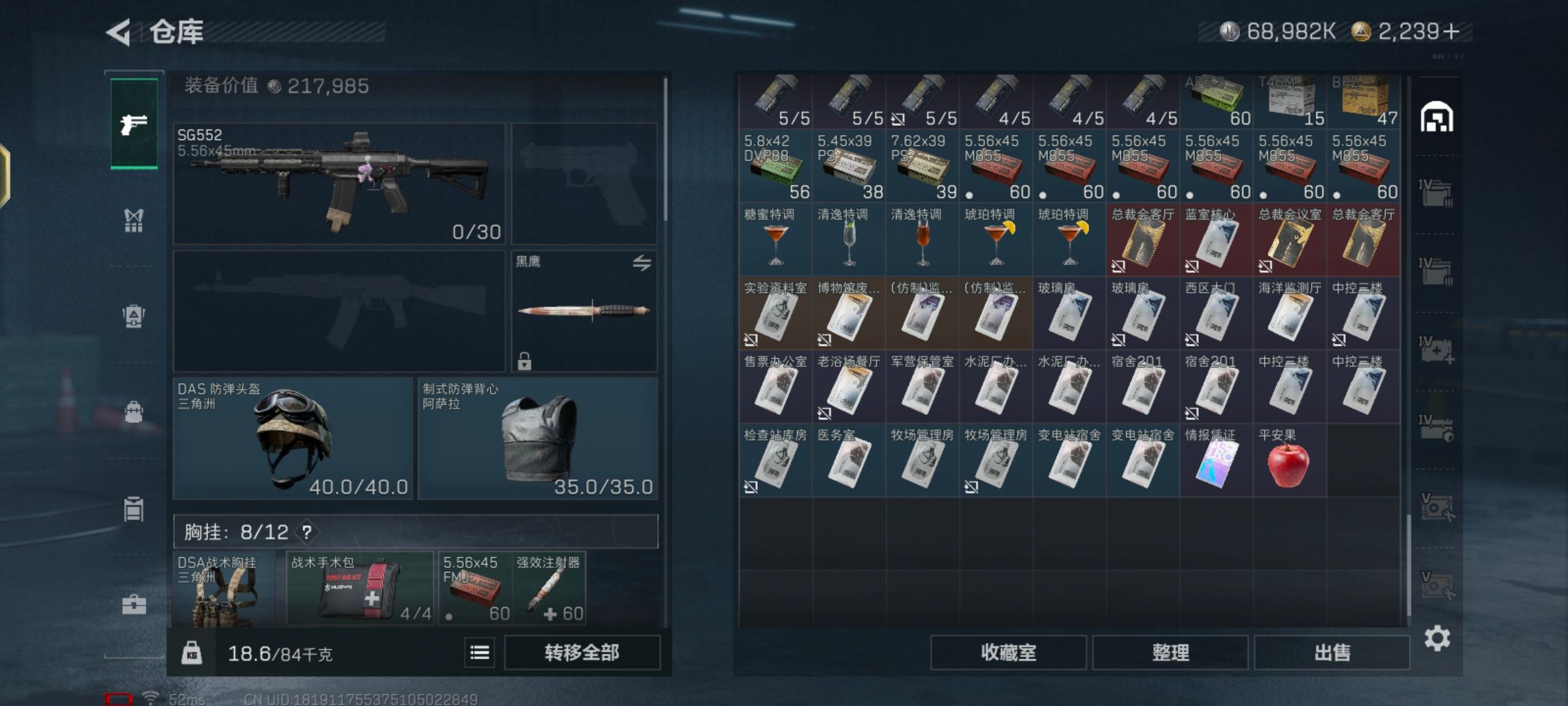Click the SG552 rifle weapon slot
This screenshot has width=1568, height=706.
pos(339,184)
